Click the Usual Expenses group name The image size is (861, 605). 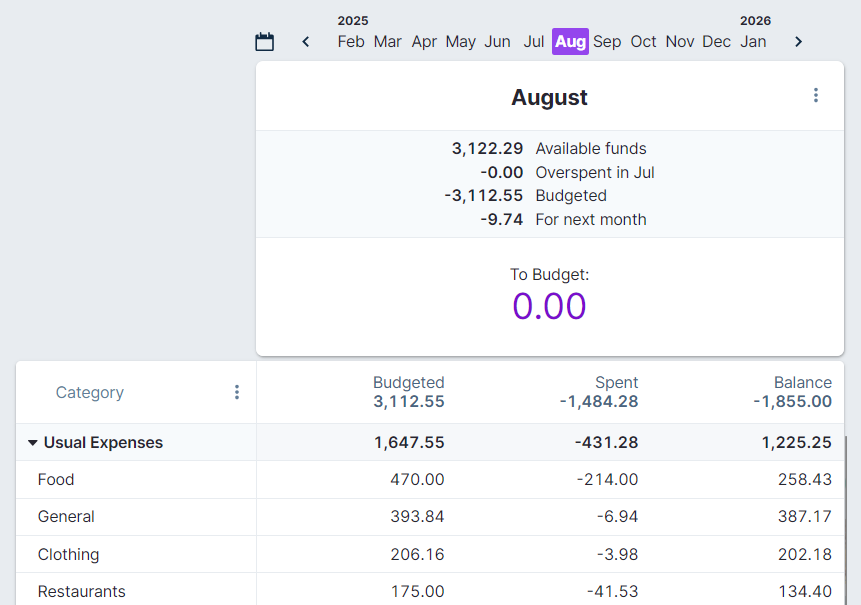pyautogui.click(x=103, y=442)
